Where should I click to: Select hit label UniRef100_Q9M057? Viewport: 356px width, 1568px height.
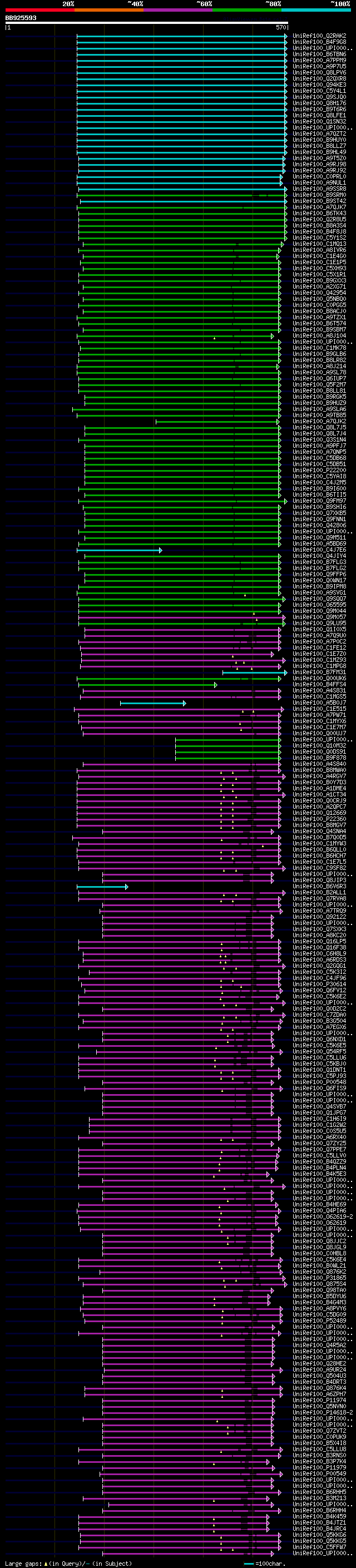(x=319, y=617)
